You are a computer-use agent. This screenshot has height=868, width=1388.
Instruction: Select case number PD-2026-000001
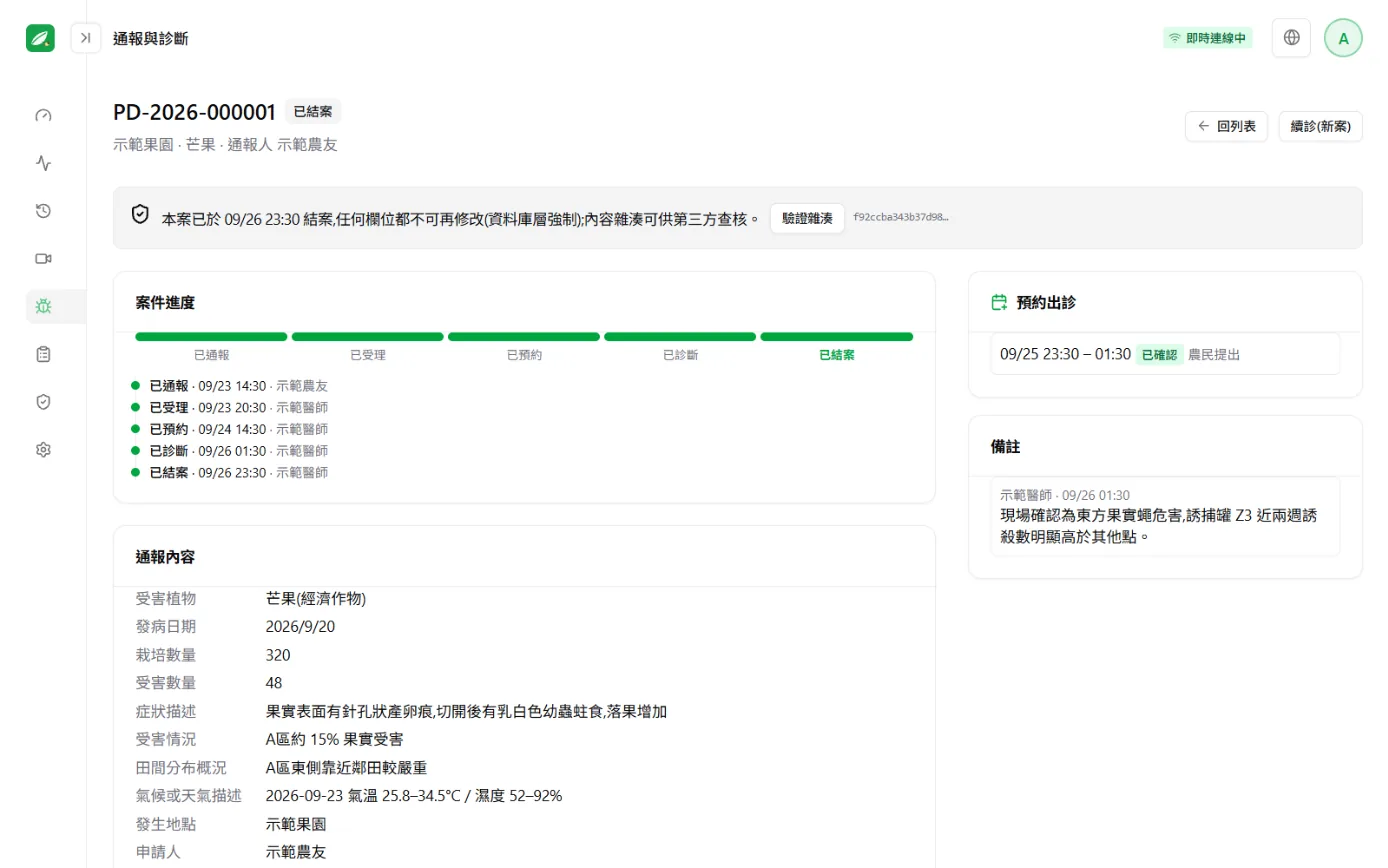195,112
